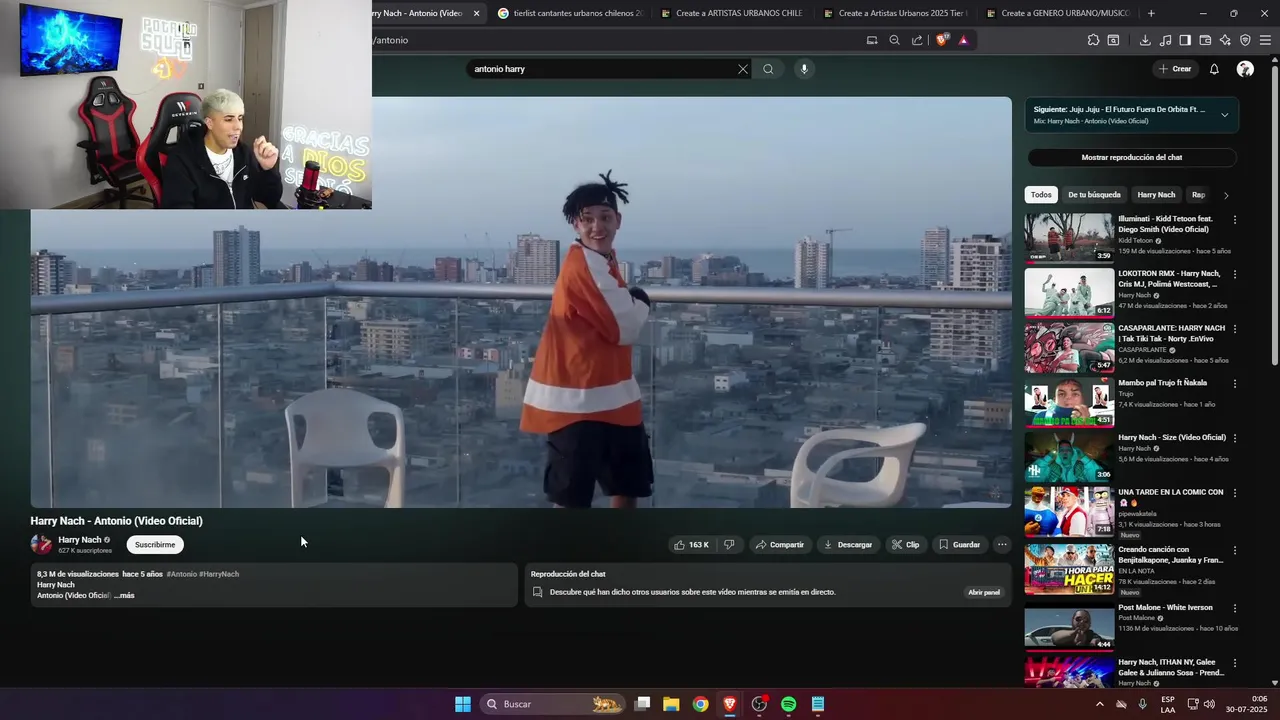Viewport: 1280px width, 720px height.
Task: Open Windows Start menu
Action: tap(463, 704)
